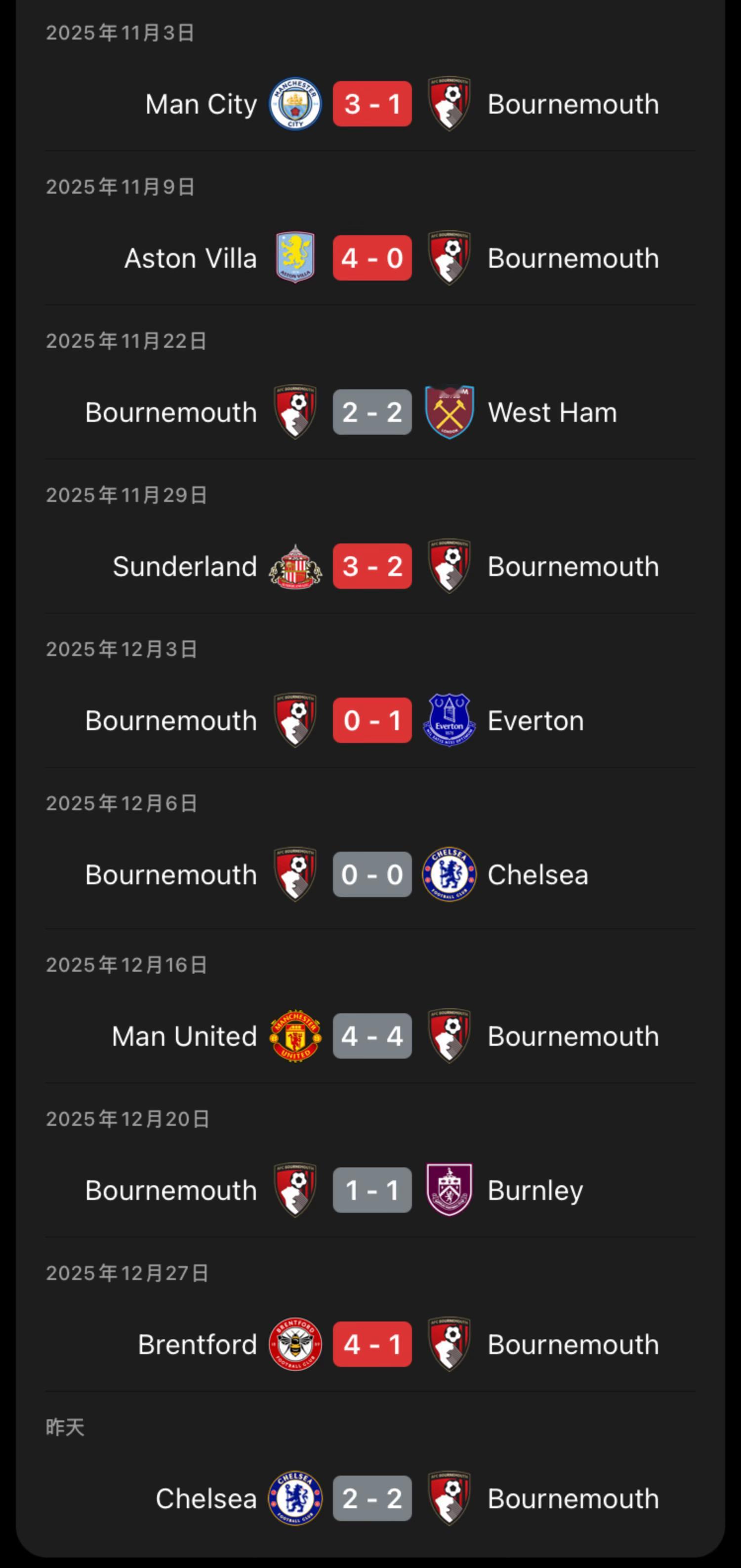Click the Chelsea crest in the 0-0 match

point(450,875)
